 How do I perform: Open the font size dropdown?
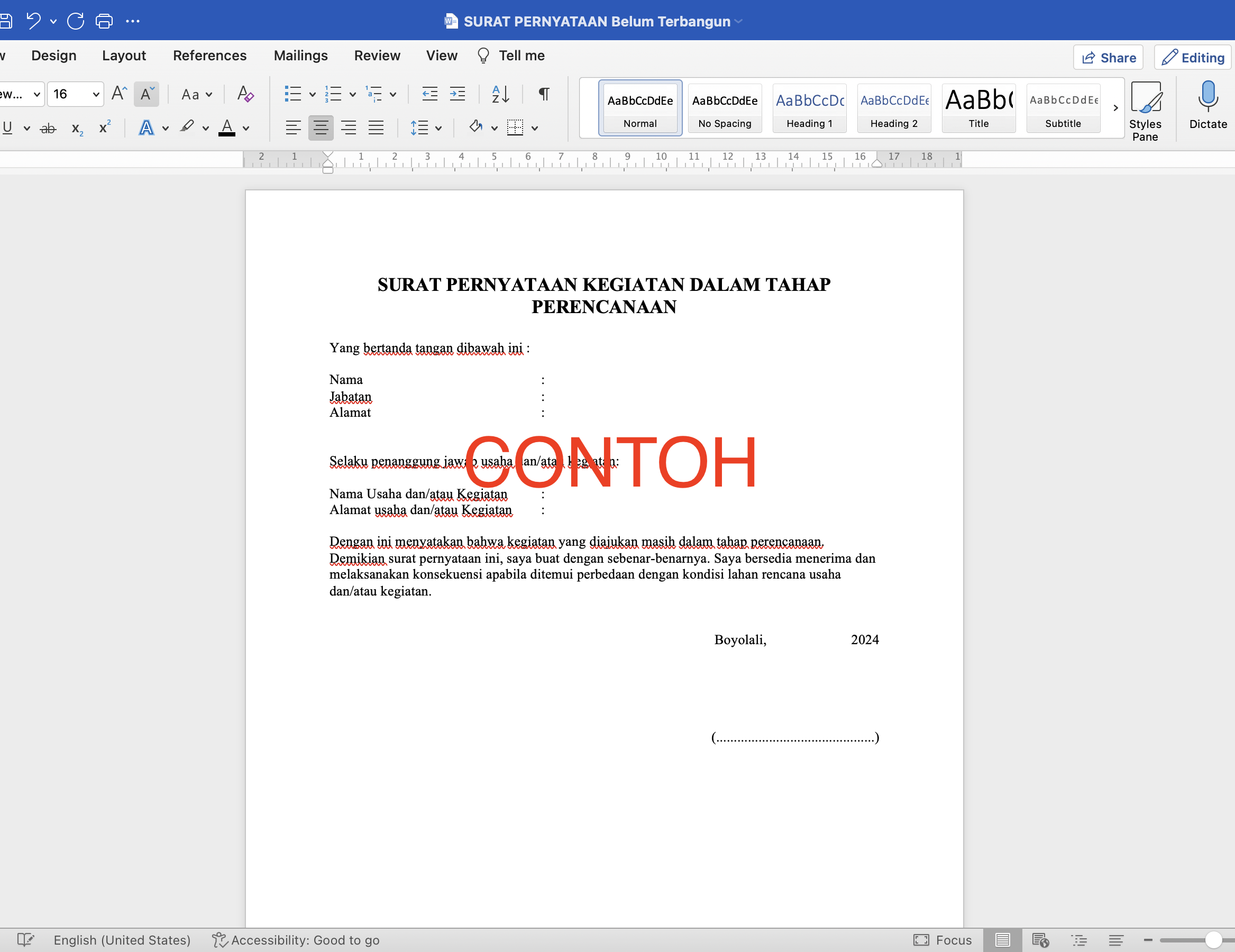click(x=96, y=94)
